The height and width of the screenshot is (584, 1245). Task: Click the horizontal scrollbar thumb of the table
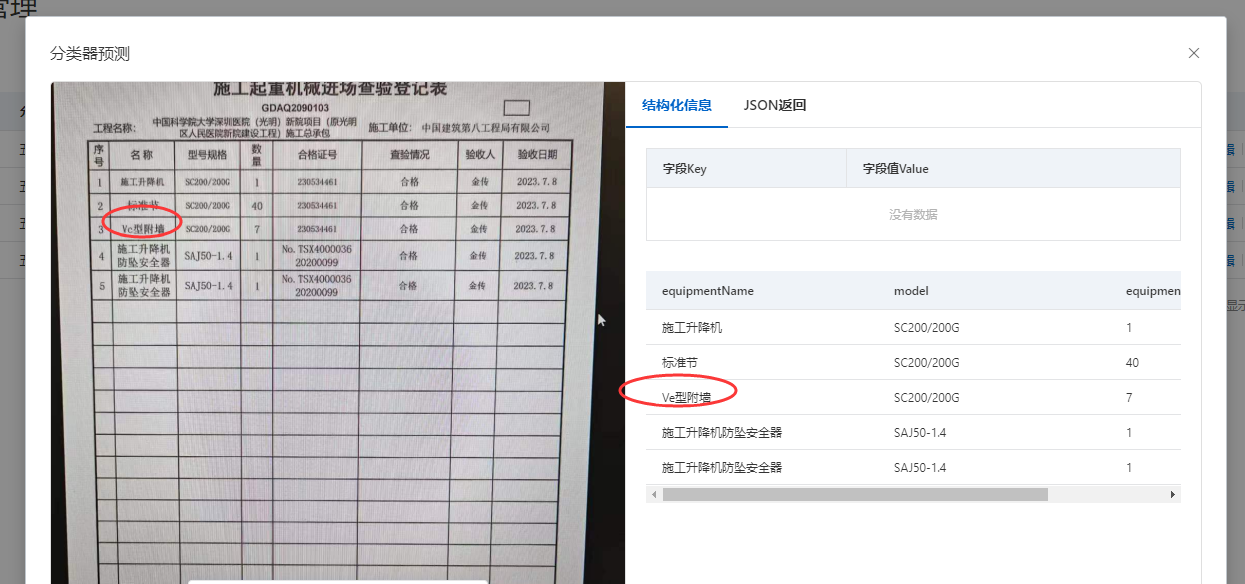tap(855, 494)
